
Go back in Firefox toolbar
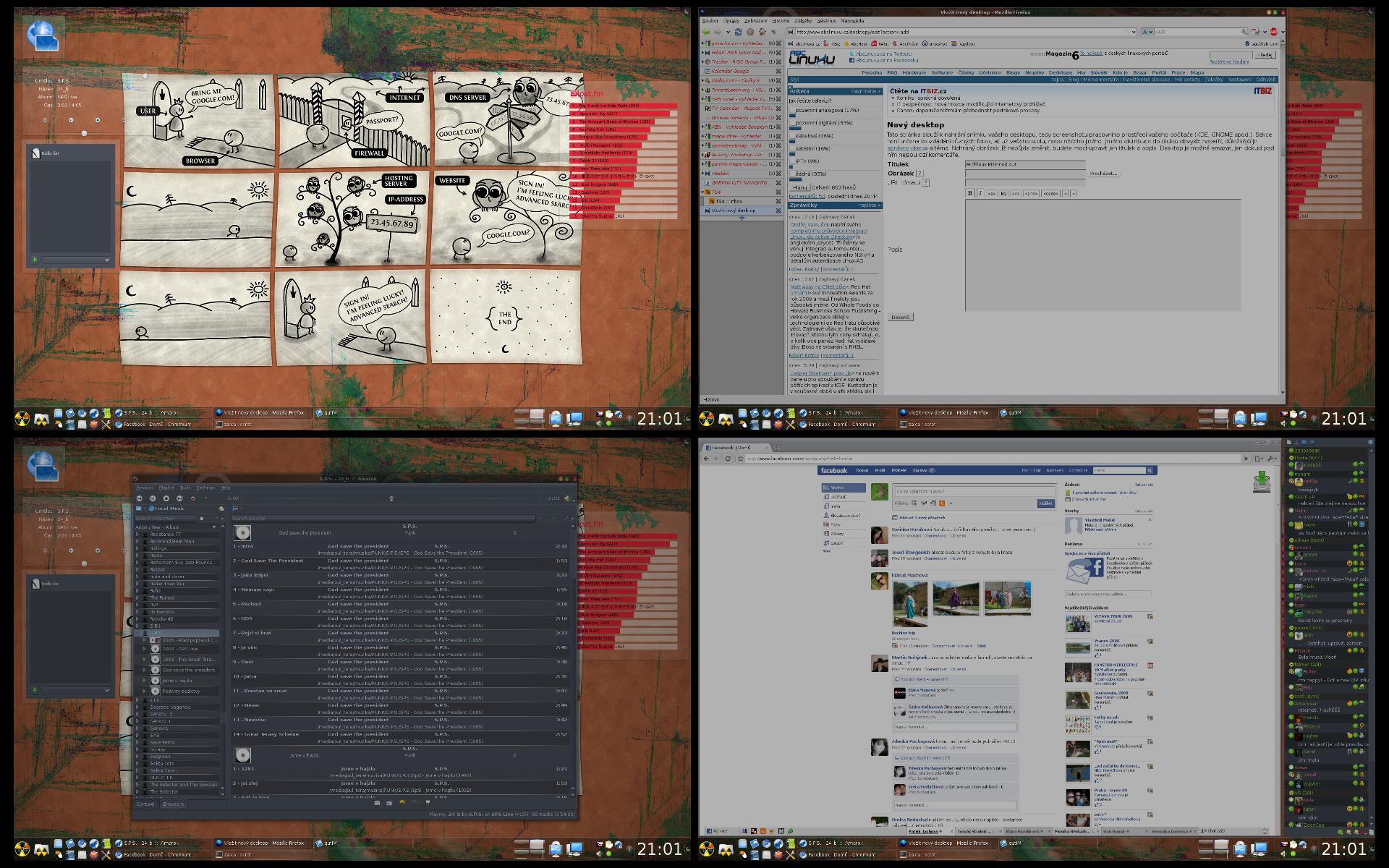pos(706,32)
